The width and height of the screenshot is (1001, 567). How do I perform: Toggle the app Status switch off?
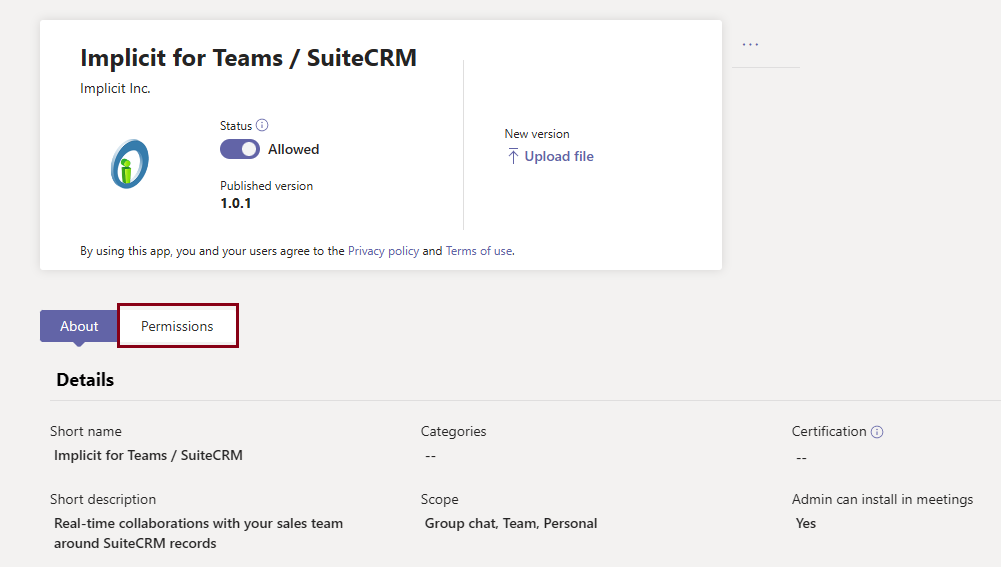point(240,149)
